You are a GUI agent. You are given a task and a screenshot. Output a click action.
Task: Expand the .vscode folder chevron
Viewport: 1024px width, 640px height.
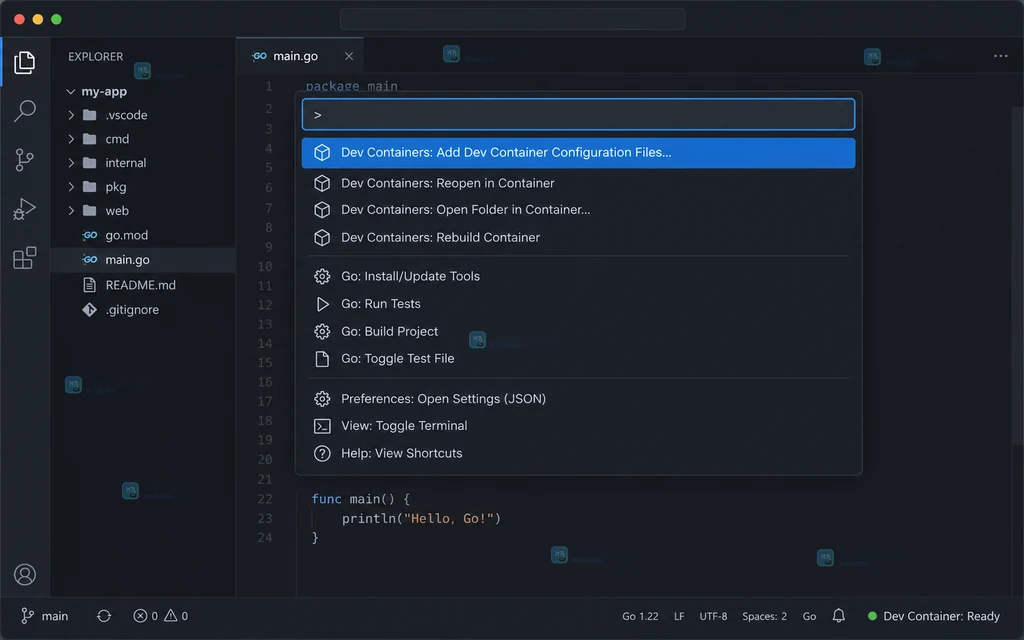pyautogui.click(x=71, y=115)
